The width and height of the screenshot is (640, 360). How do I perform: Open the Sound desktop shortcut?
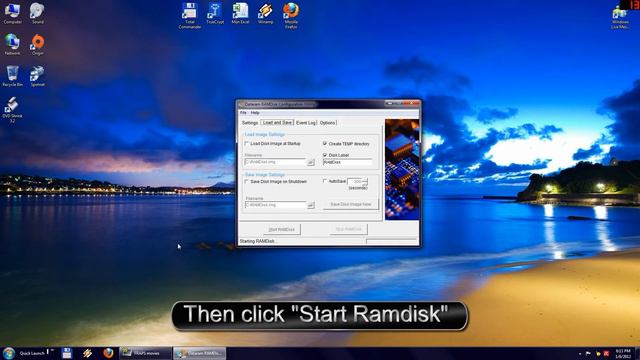point(37,13)
